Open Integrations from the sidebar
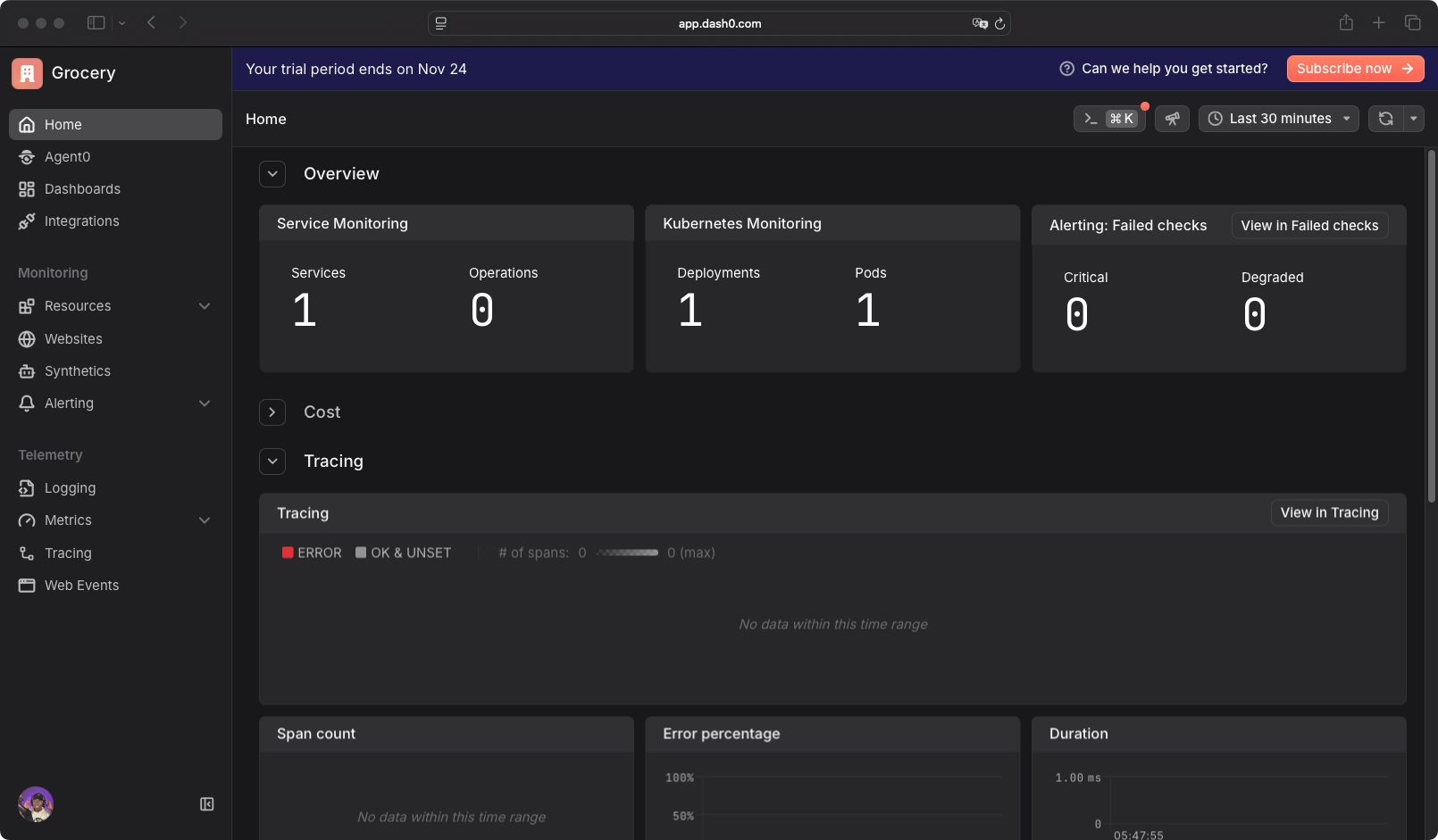This screenshot has height=840, width=1438. coord(81,220)
